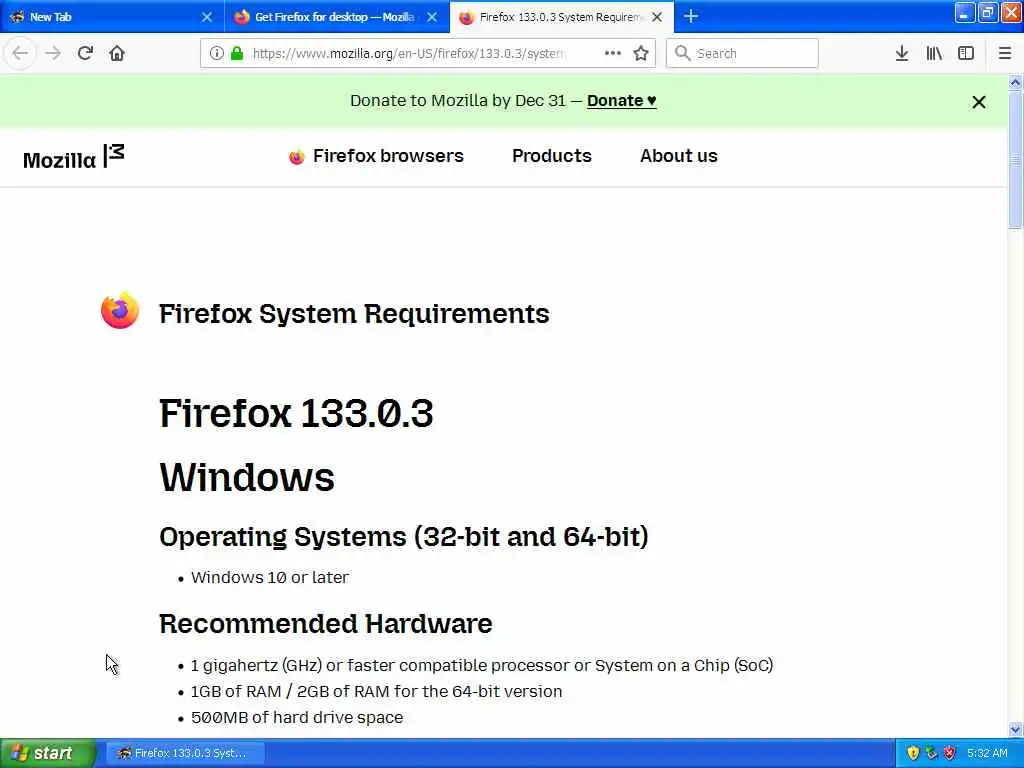1024x768 pixels.
Task: Click the red shield tray icon
Action: point(950,753)
